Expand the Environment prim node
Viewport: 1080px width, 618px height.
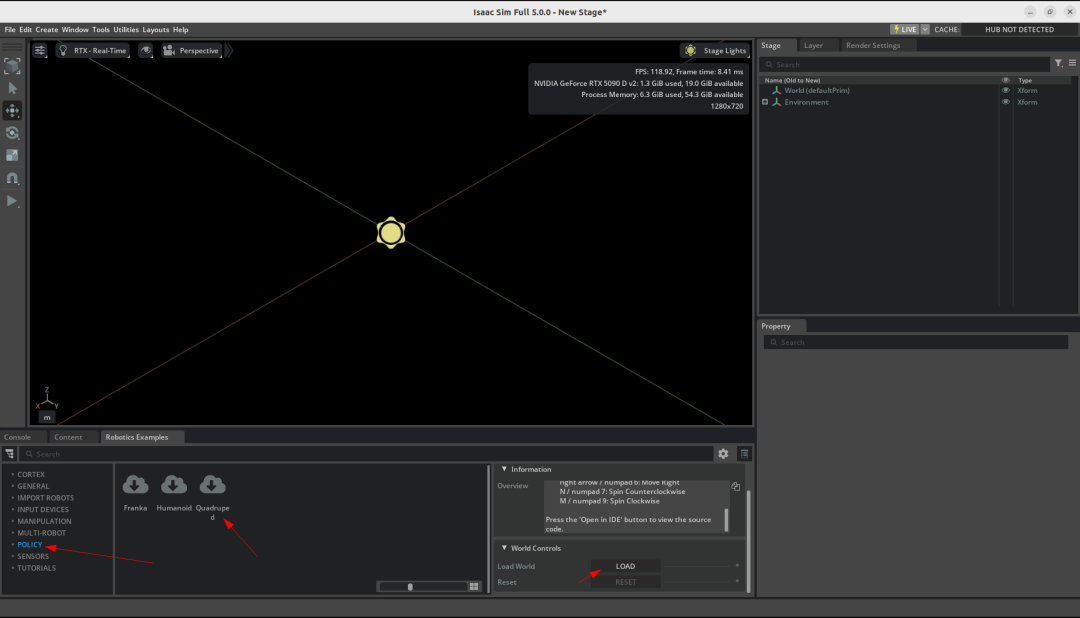[x=765, y=102]
